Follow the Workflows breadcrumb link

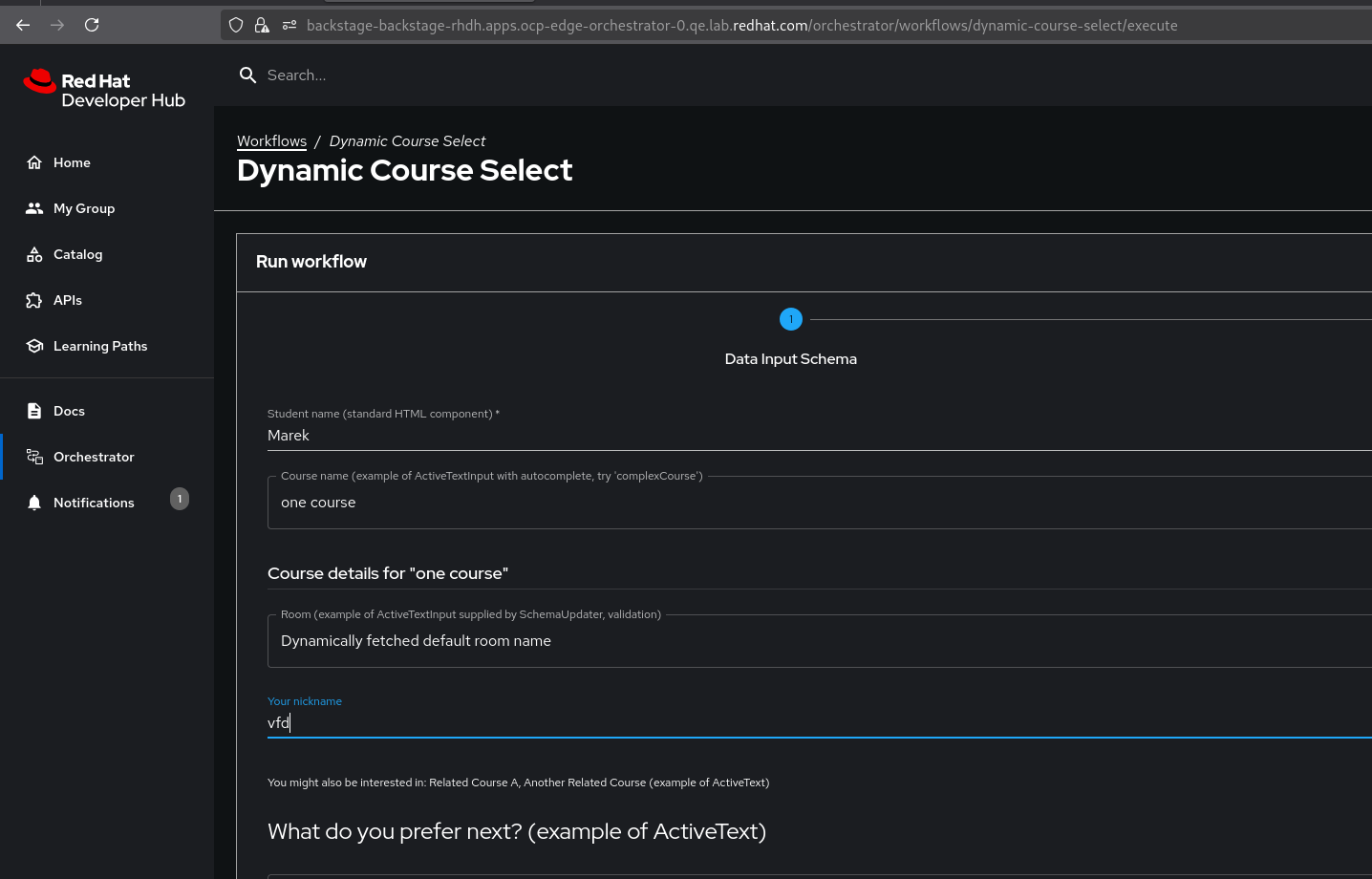click(x=271, y=141)
